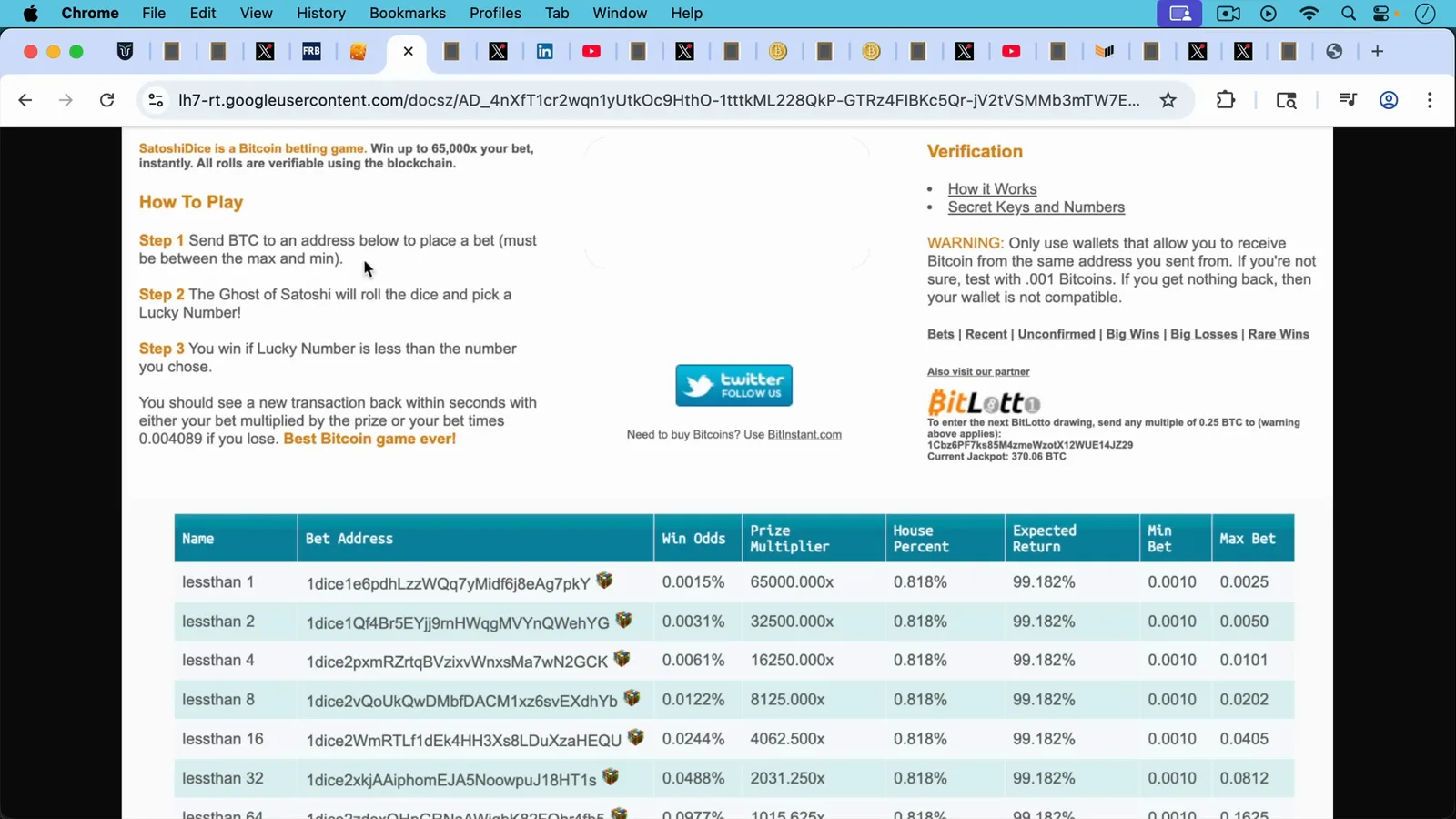Screen dimensions: 1456x819
Task: Click the dice icon beside lessthan 32 address
Action: click(x=611, y=776)
